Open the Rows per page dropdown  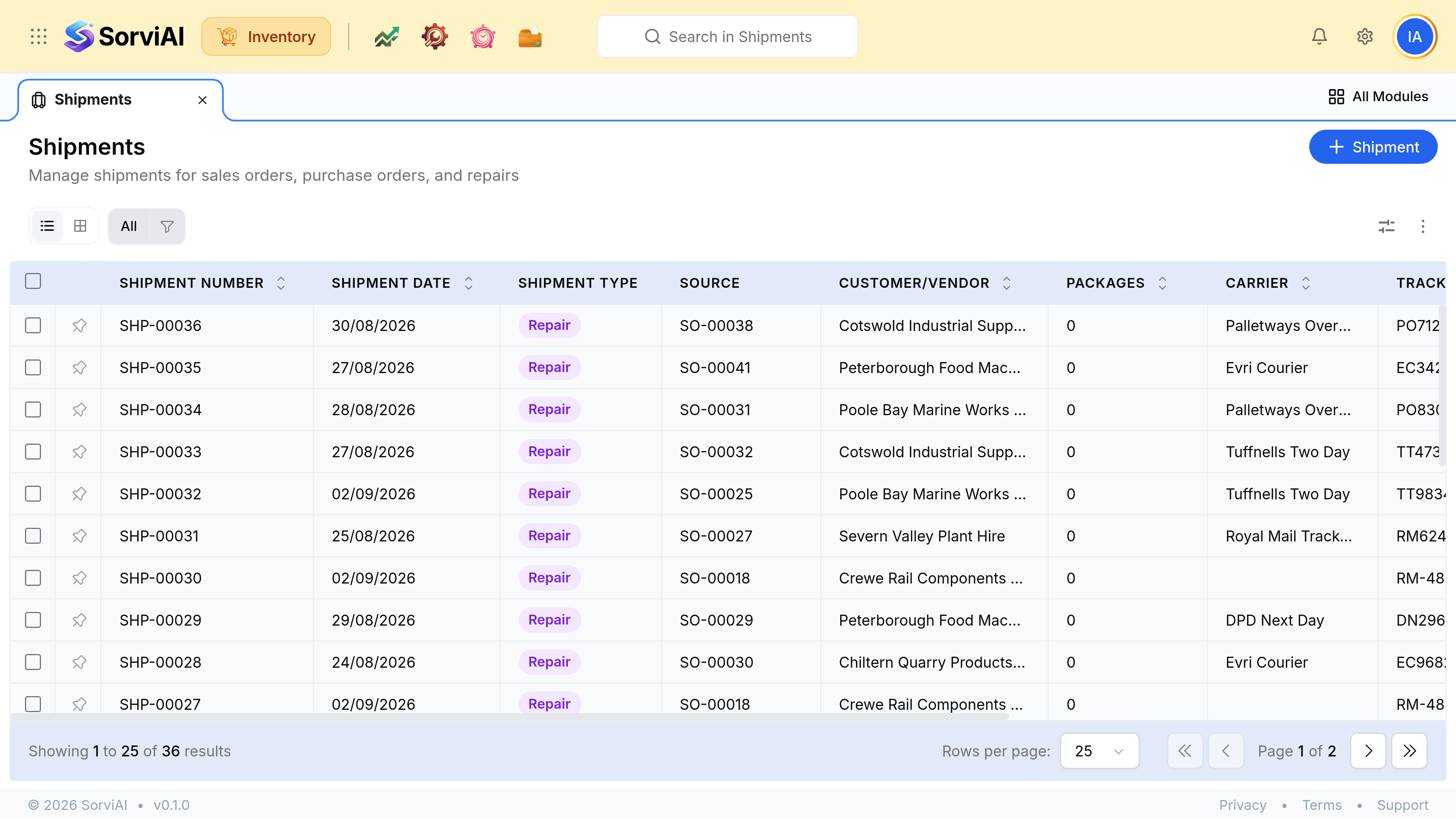click(x=1099, y=751)
